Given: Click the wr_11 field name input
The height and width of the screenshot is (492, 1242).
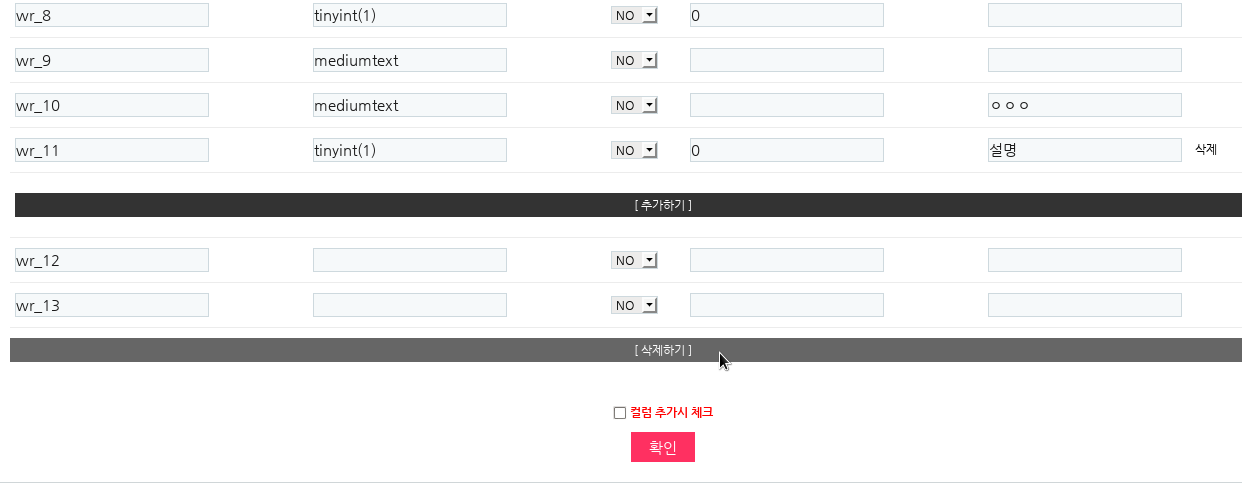Looking at the screenshot, I should coord(111,150).
